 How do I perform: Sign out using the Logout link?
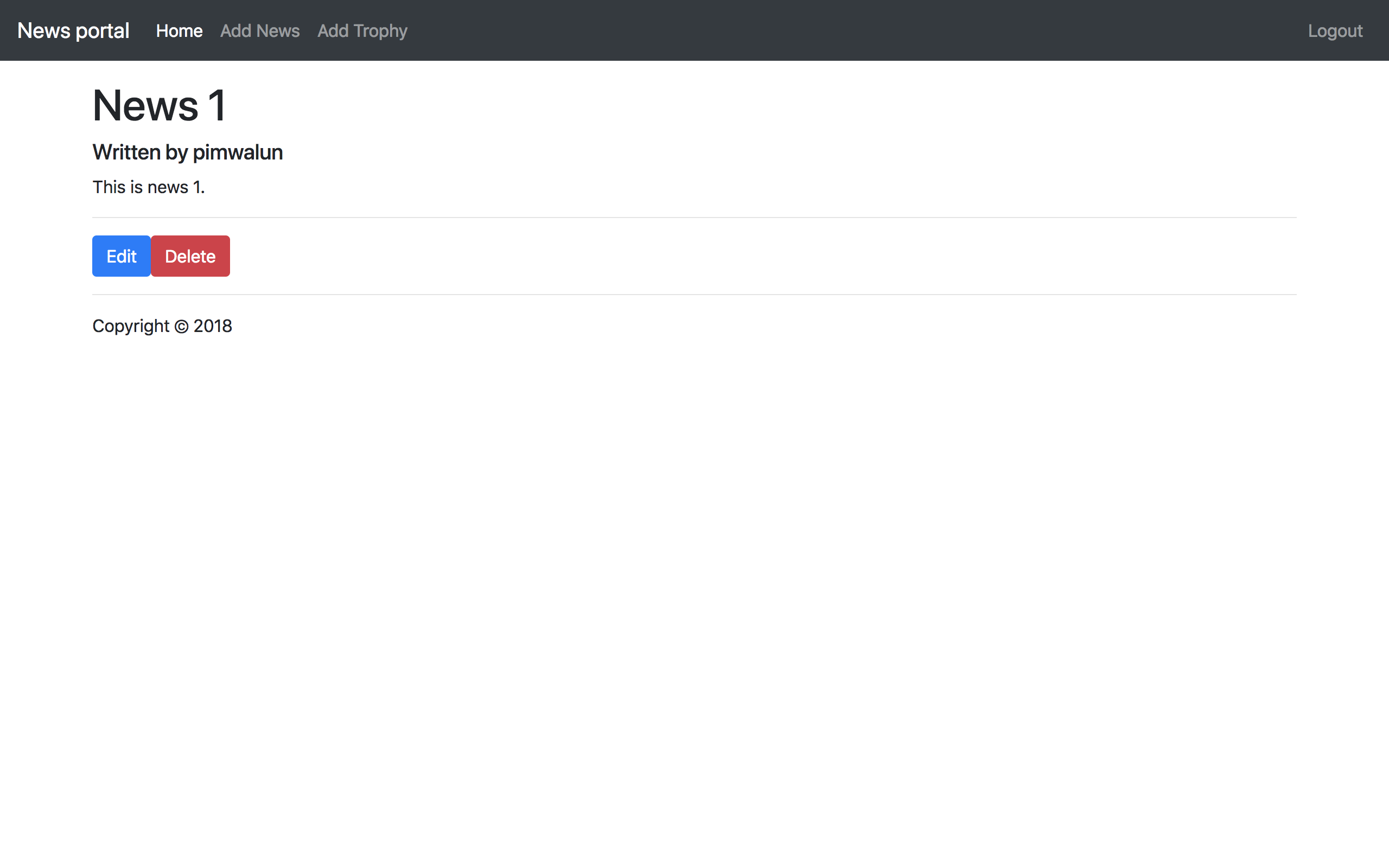1335,30
